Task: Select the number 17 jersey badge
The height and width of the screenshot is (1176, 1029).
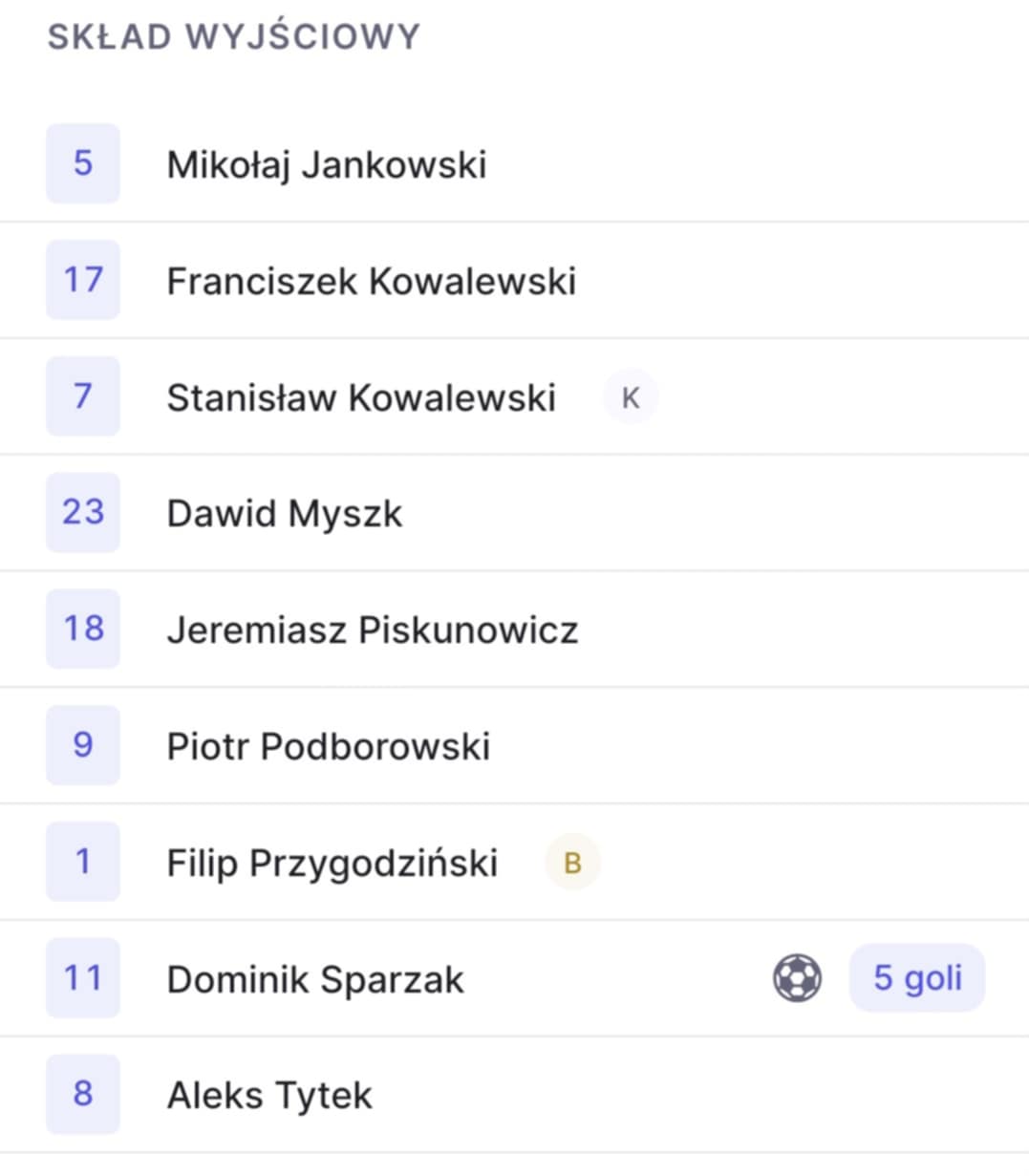Action: 83,280
